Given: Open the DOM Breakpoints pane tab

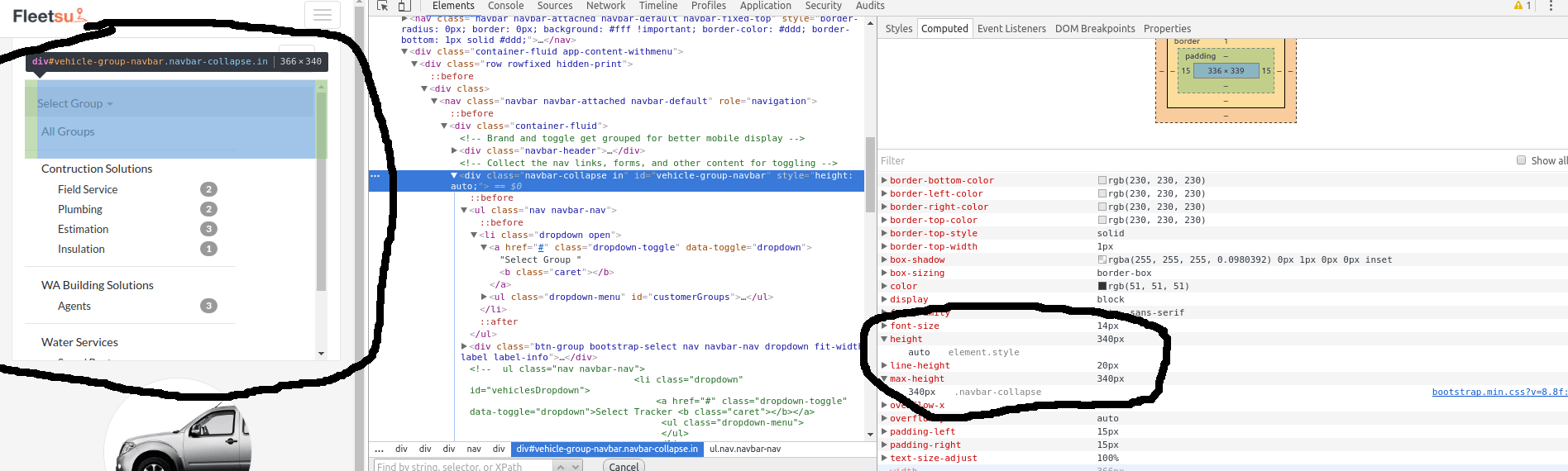Looking at the screenshot, I should tap(1095, 28).
